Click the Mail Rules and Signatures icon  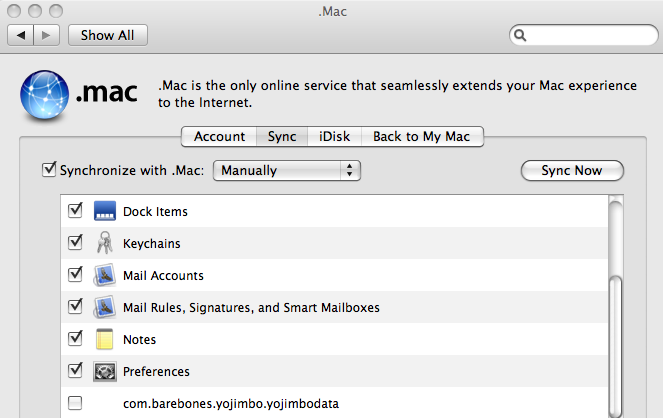coord(106,307)
